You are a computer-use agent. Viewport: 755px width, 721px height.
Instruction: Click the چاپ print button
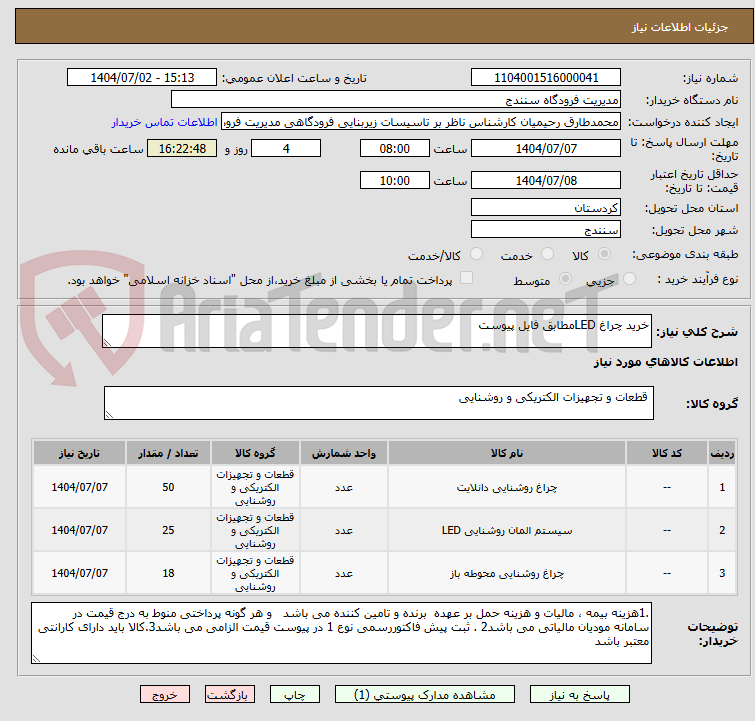pos(295,695)
